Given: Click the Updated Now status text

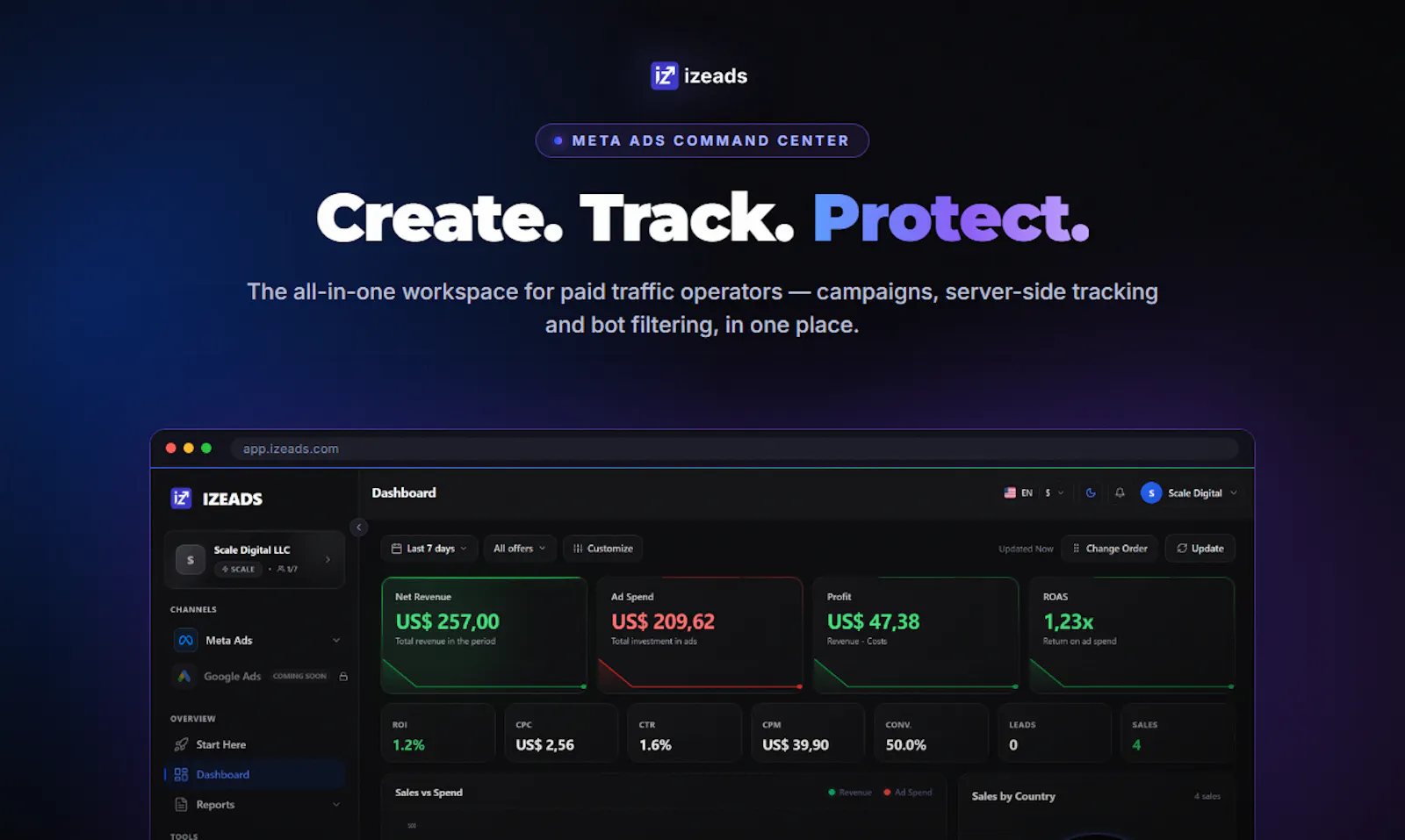Looking at the screenshot, I should [1026, 549].
